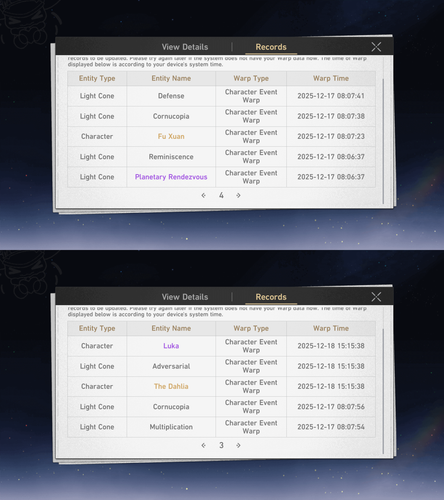Click Entity Type header in upper table

point(97,78)
